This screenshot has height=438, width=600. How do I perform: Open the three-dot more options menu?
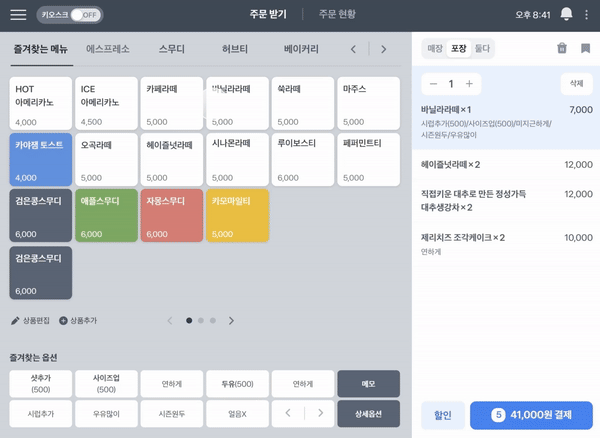[587, 15]
